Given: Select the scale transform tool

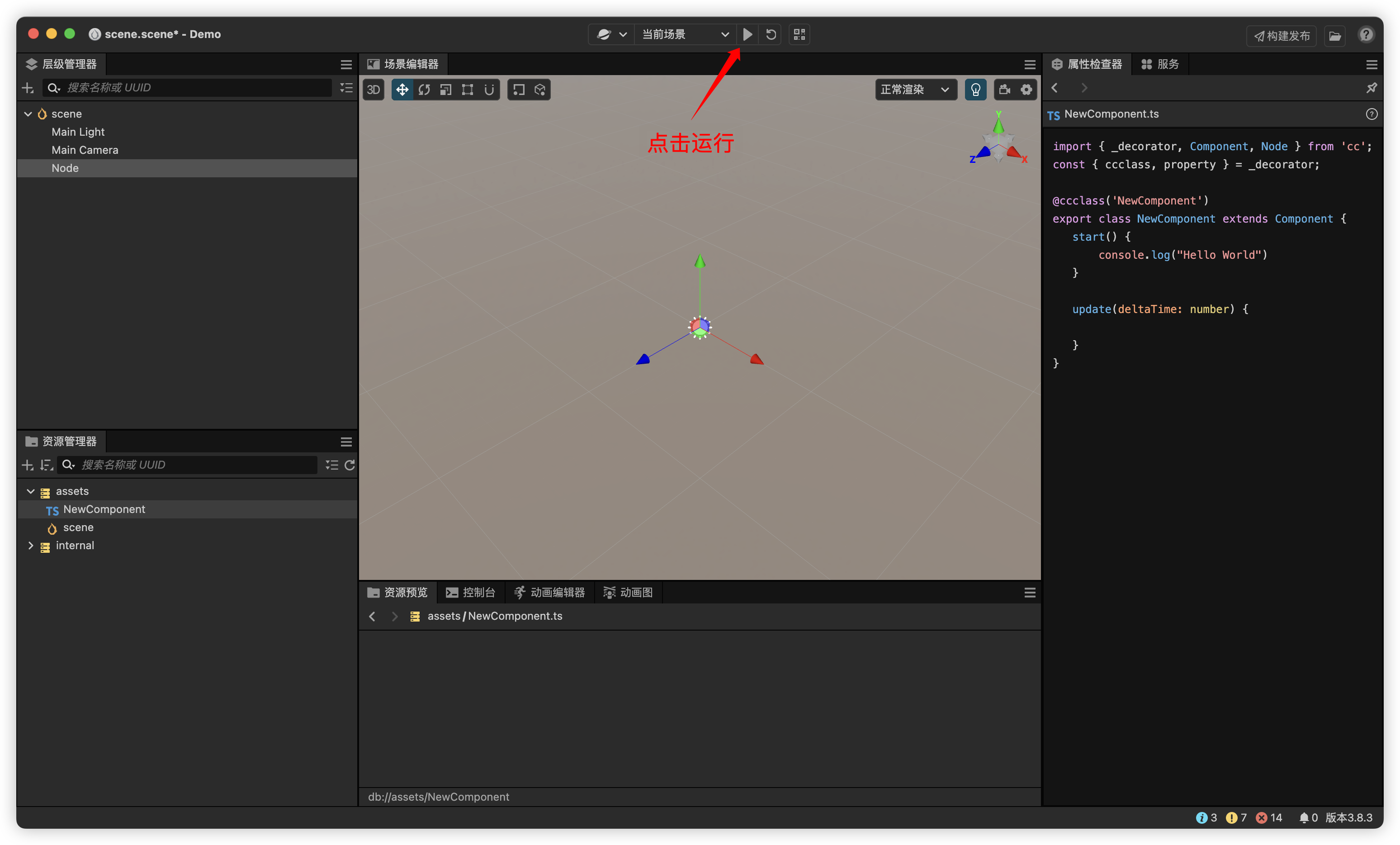Looking at the screenshot, I should (x=445, y=90).
